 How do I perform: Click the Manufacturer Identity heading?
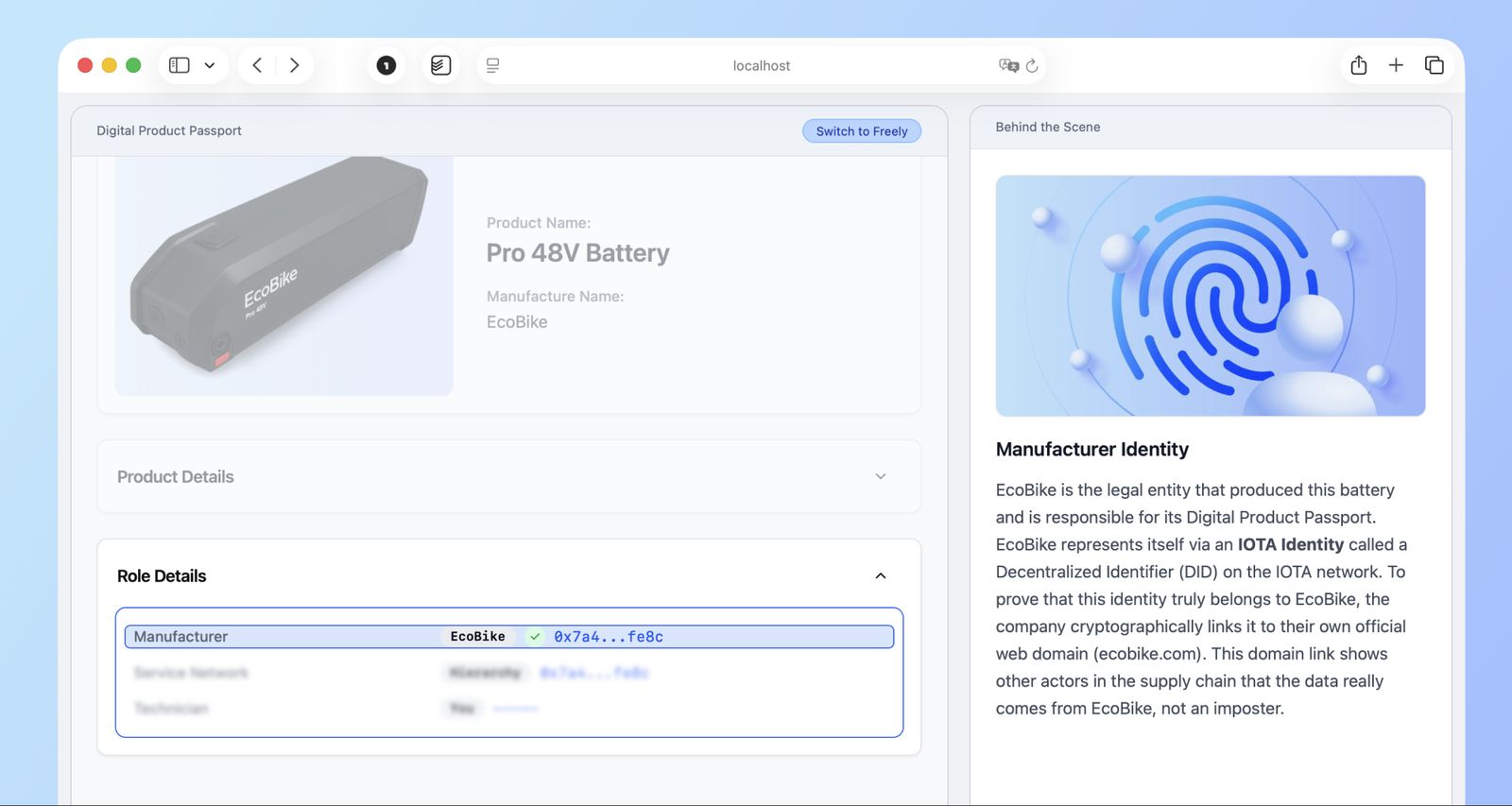pos(1092,450)
